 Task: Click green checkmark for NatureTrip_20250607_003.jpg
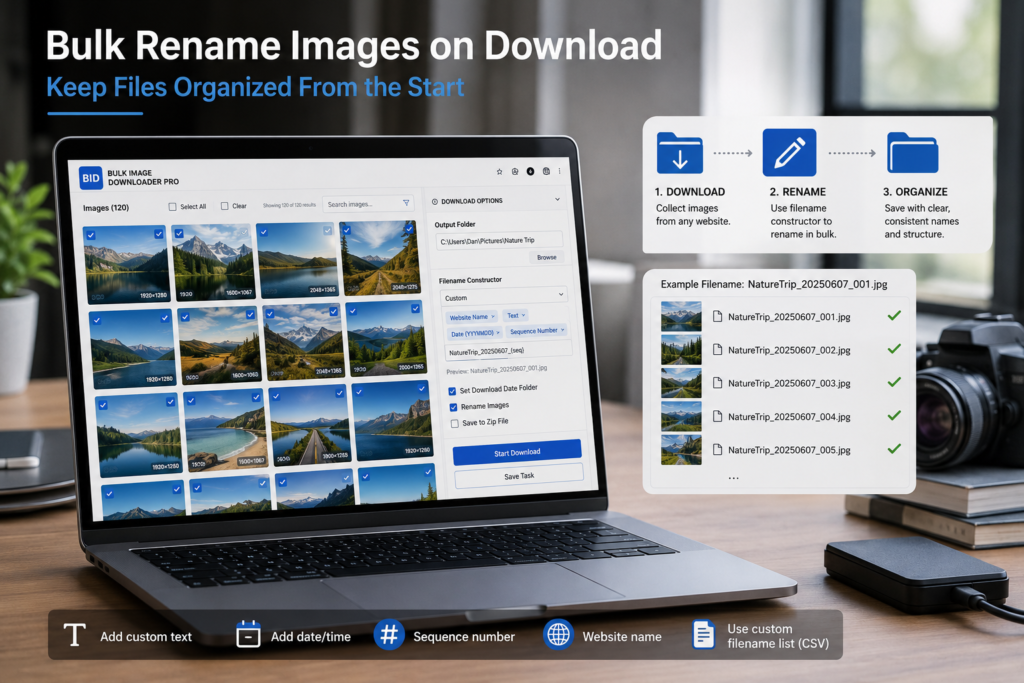(x=894, y=382)
